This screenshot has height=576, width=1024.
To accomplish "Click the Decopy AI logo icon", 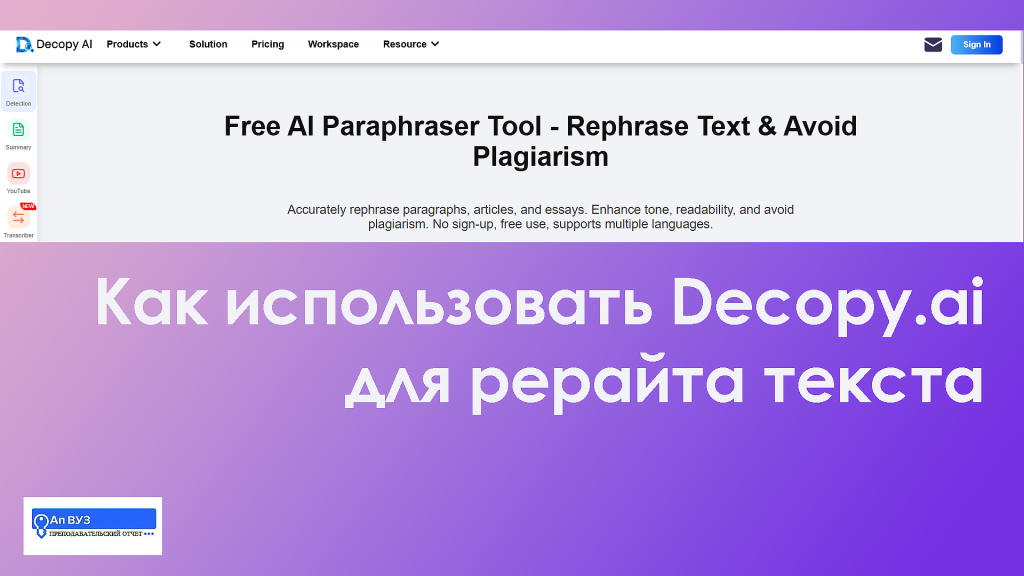I will tap(24, 44).
